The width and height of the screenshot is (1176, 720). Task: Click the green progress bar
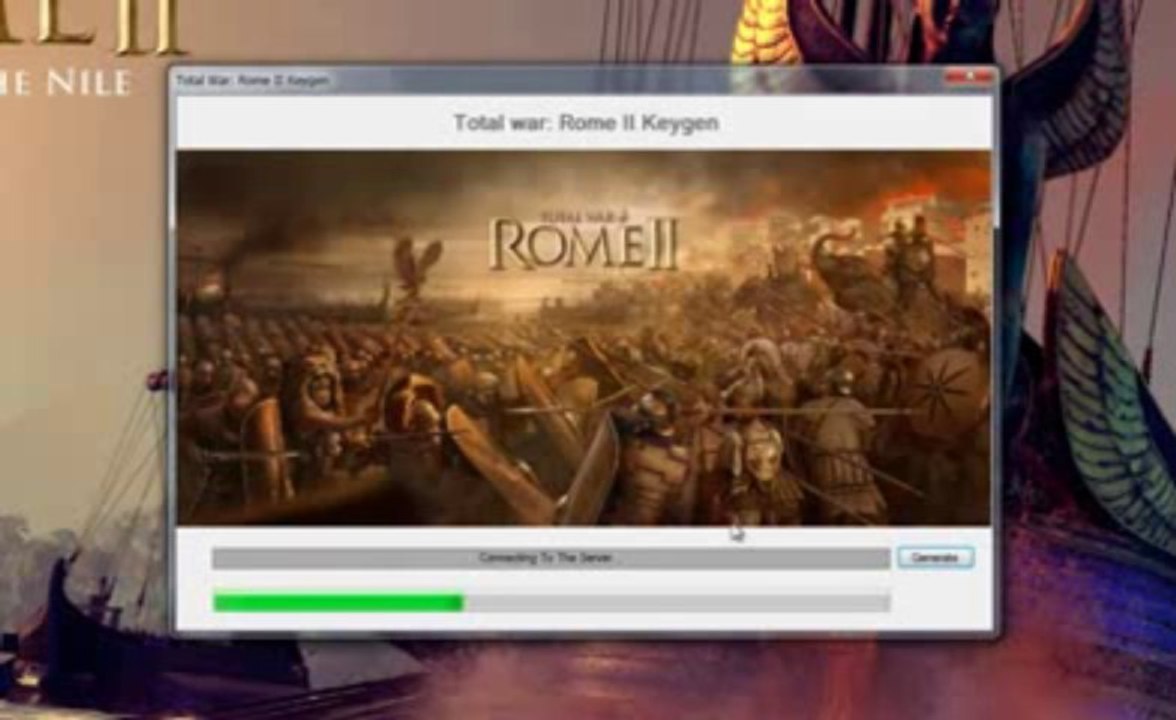pyautogui.click(x=551, y=602)
